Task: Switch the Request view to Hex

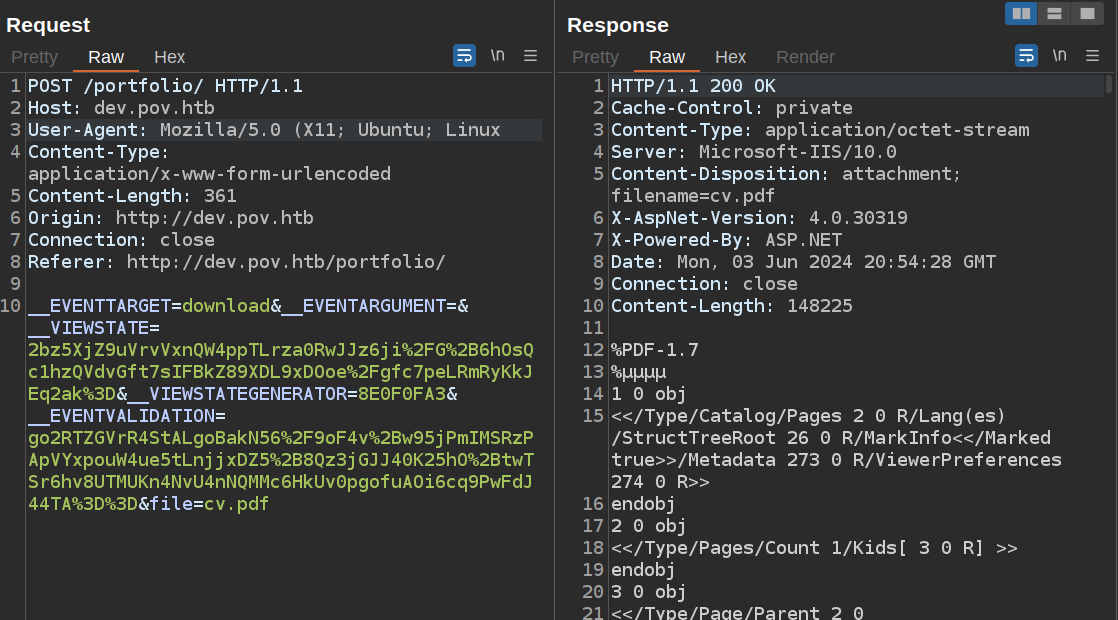Action: click(169, 57)
